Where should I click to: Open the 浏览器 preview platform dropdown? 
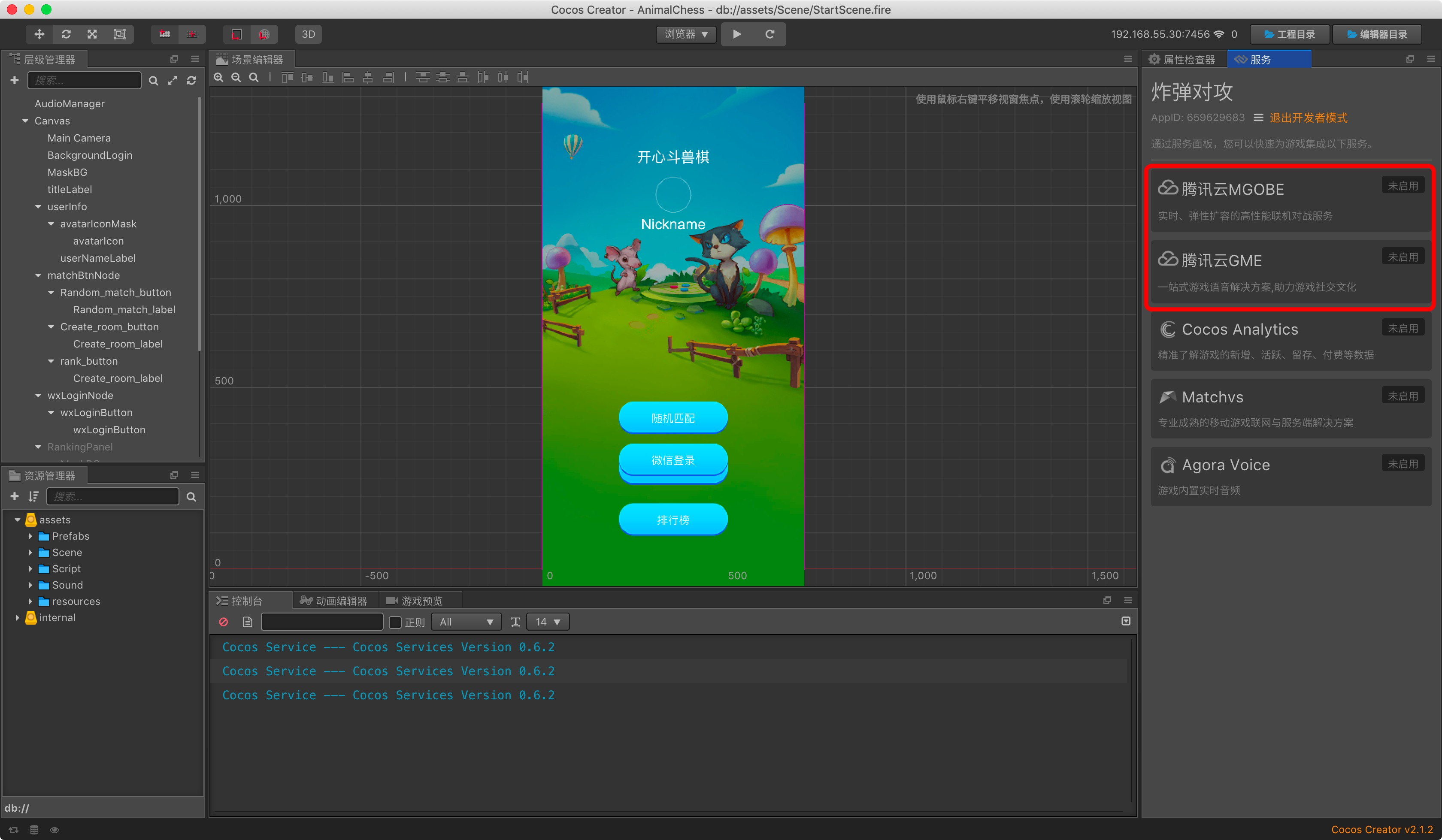point(686,34)
